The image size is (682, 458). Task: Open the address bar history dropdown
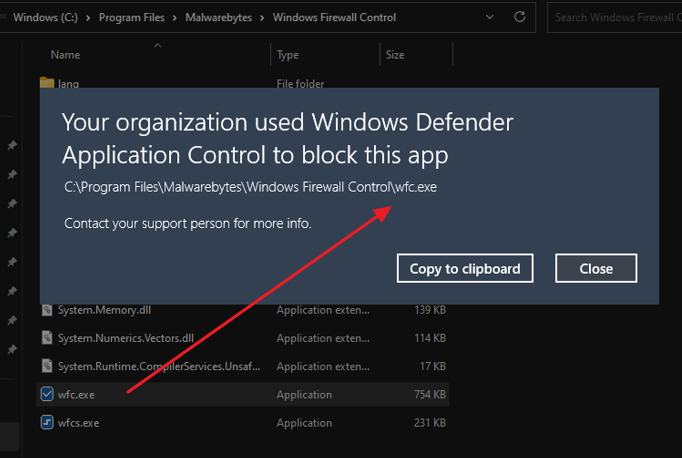click(490, 17)
